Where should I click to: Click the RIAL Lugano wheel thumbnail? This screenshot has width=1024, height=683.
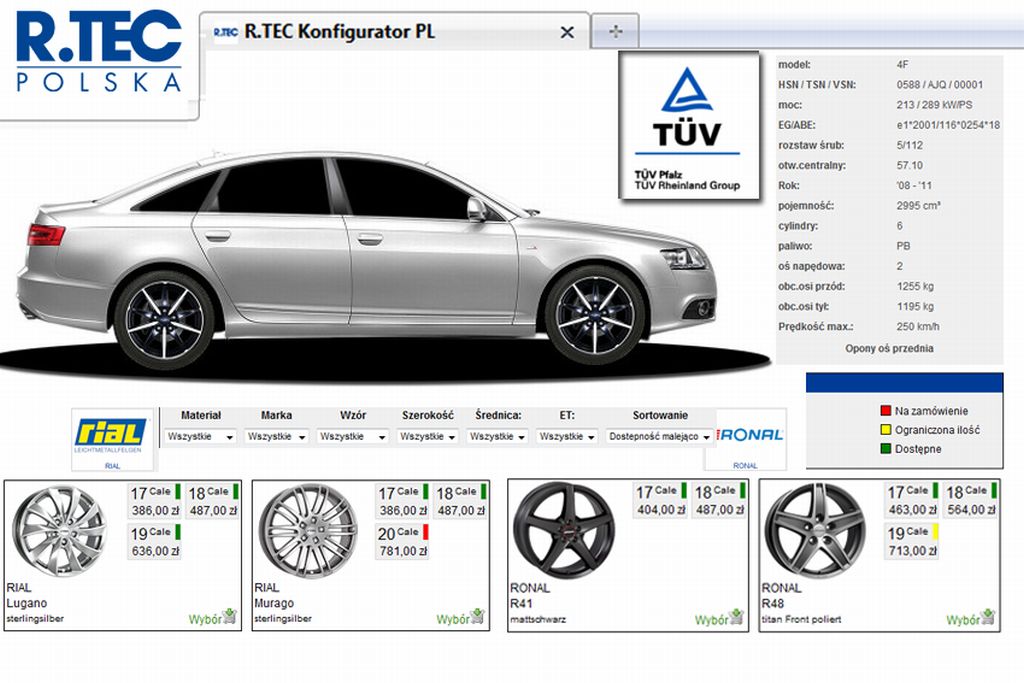click(60, 531)
